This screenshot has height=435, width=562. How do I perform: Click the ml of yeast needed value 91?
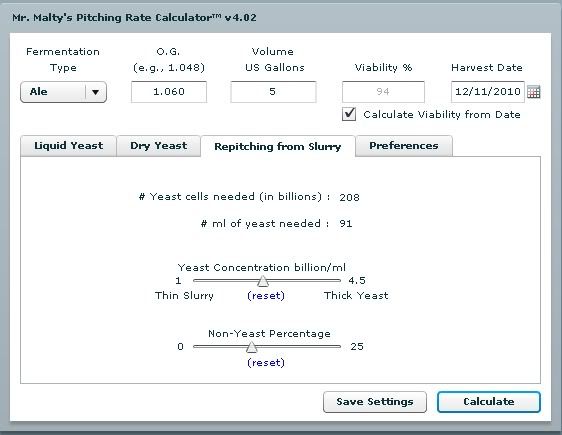[x=346, y=224]
